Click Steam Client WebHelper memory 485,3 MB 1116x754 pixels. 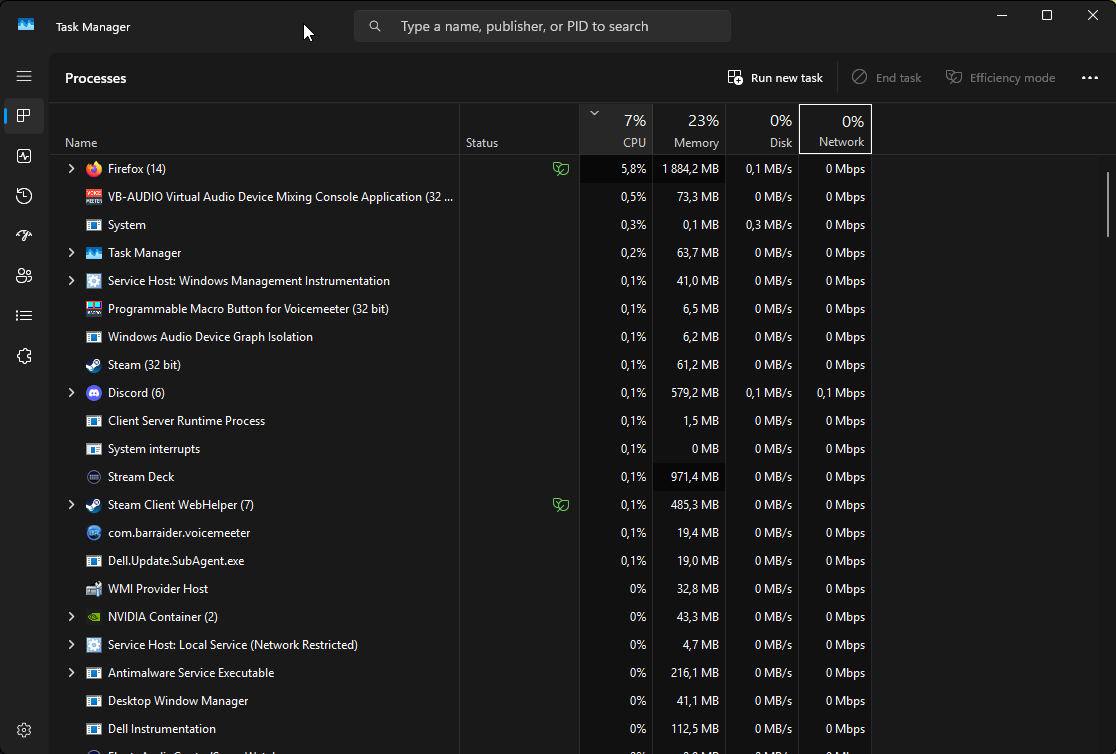click(695, 505)
